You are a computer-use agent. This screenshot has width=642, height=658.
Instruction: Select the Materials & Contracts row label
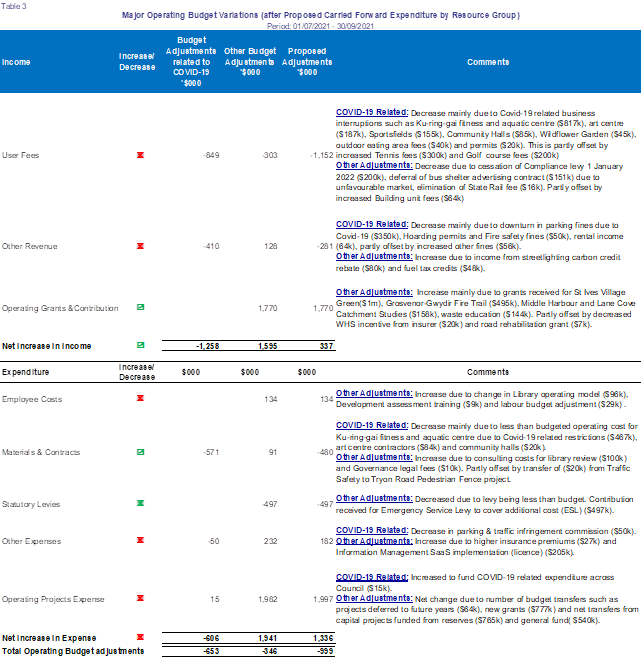[41, 452]
